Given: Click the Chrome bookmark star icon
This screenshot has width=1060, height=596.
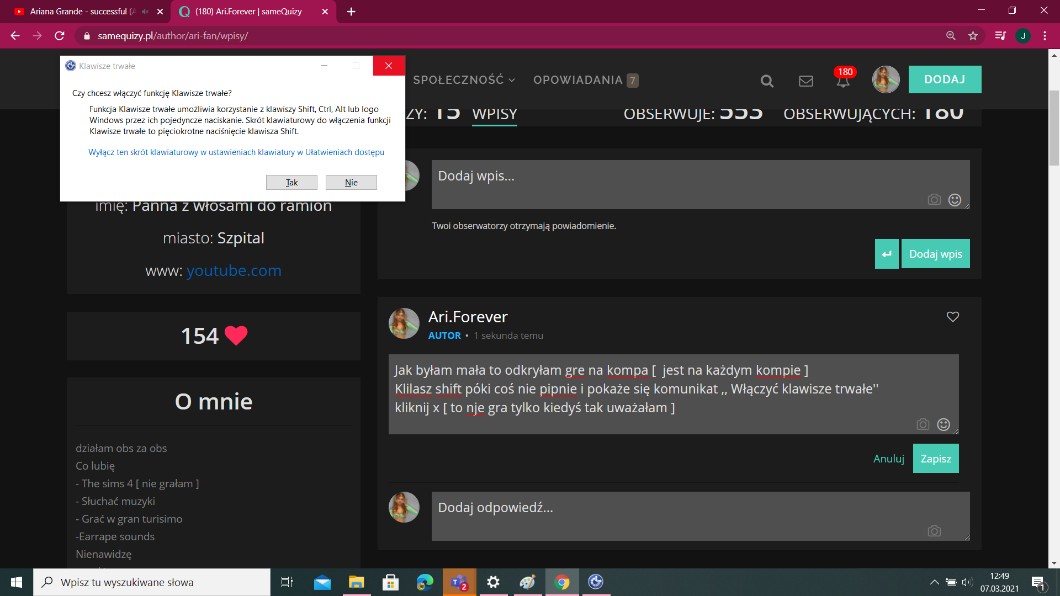Looking at the screenshot, I should pos(973,35).
